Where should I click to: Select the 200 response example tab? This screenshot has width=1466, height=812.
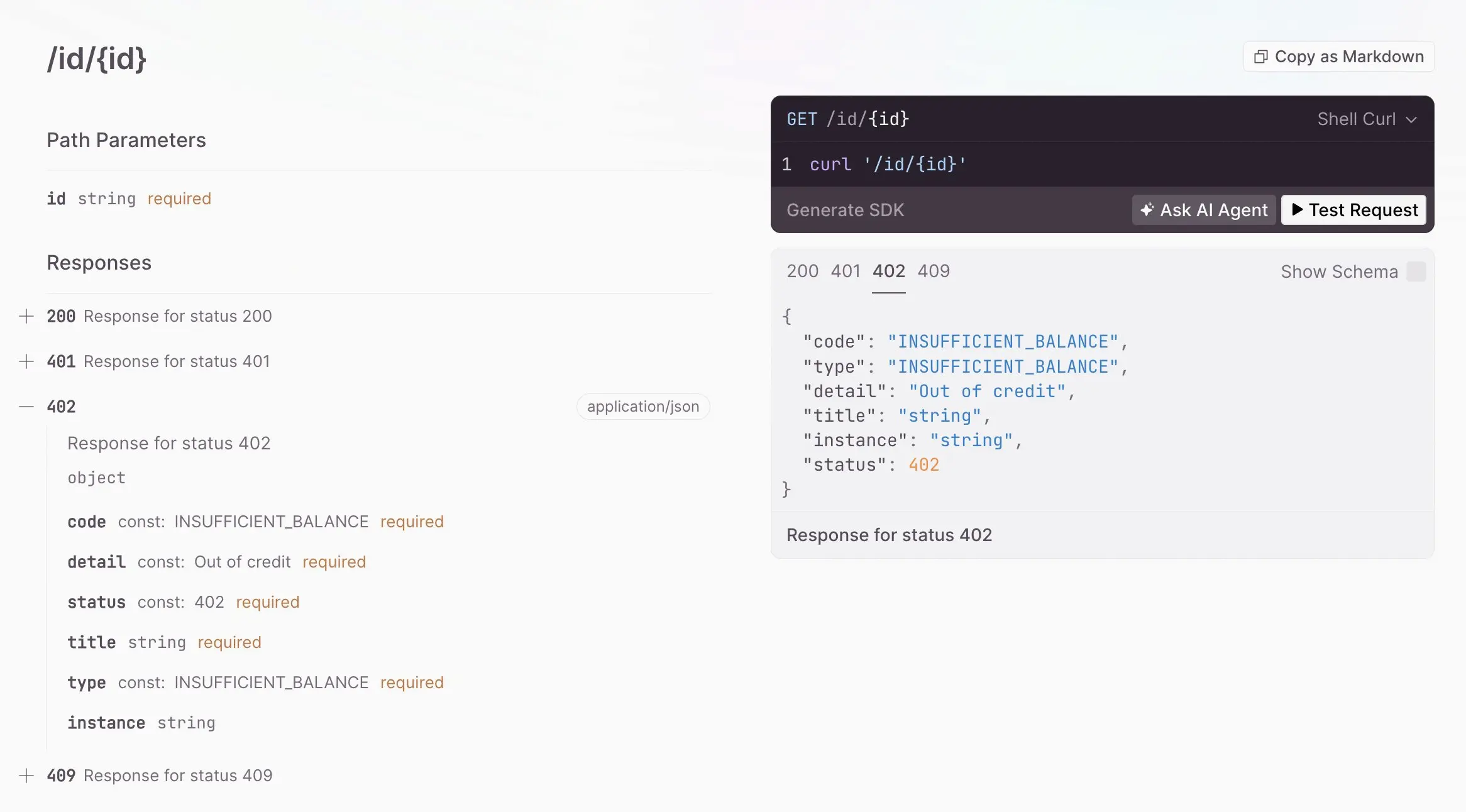[802, 271]
